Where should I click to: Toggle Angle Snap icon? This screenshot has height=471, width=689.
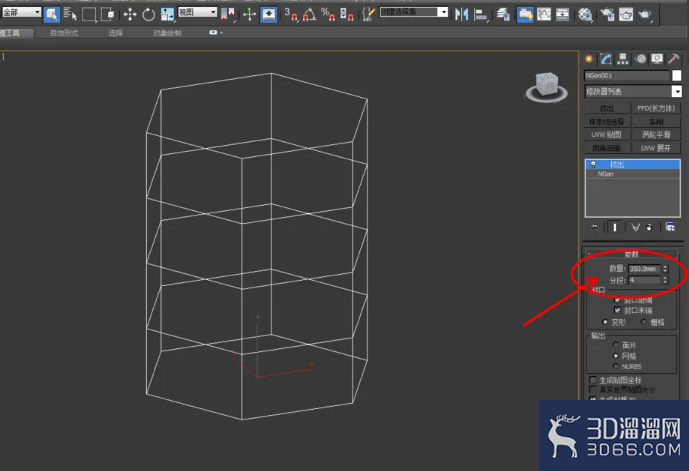309,14
